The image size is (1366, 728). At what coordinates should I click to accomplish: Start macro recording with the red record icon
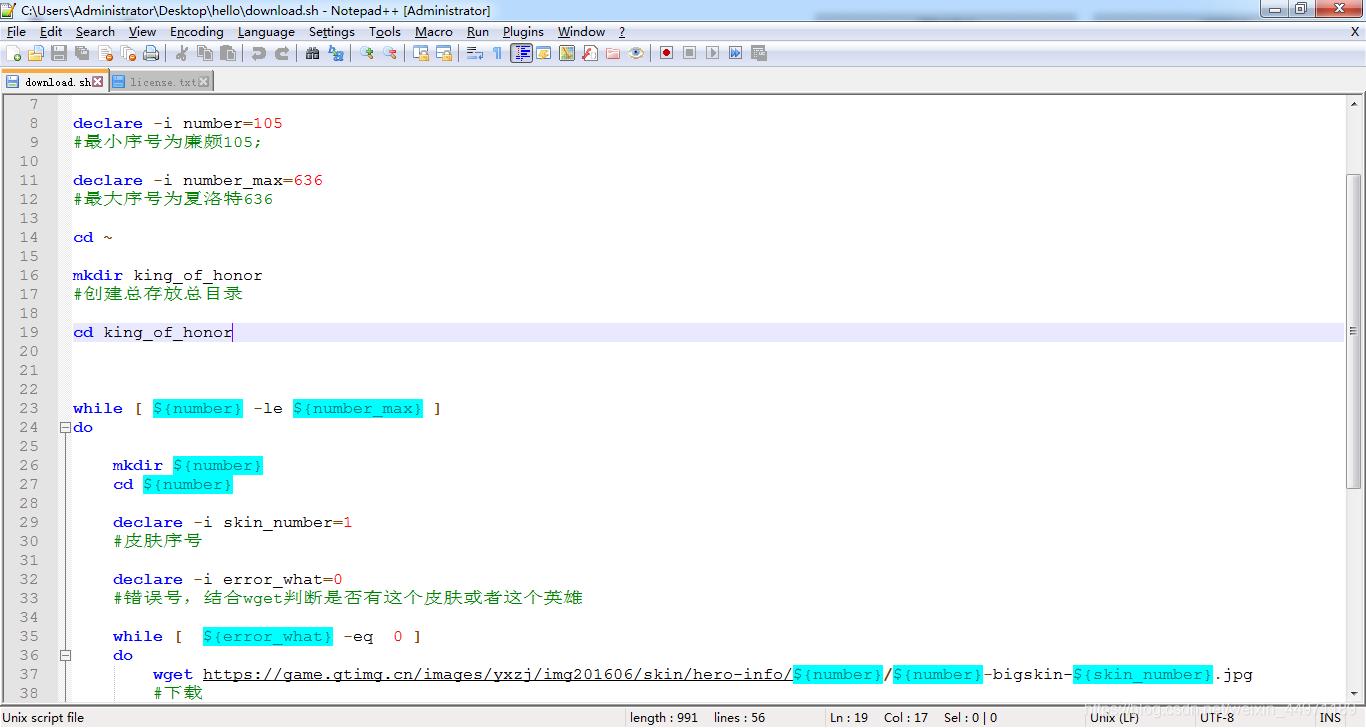(665, 53)
